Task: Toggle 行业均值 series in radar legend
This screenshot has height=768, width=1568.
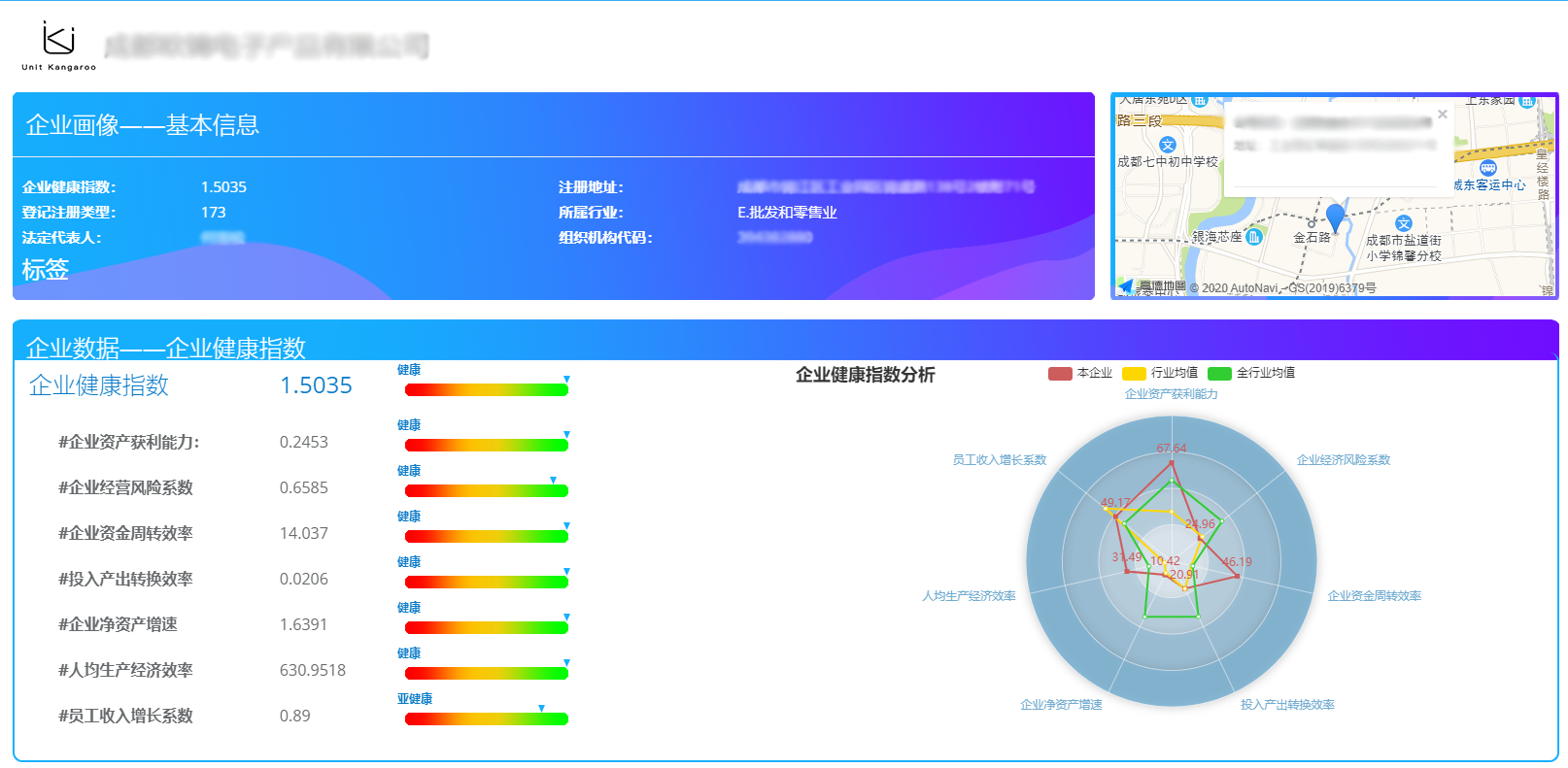Action: tap(1160, 373)
